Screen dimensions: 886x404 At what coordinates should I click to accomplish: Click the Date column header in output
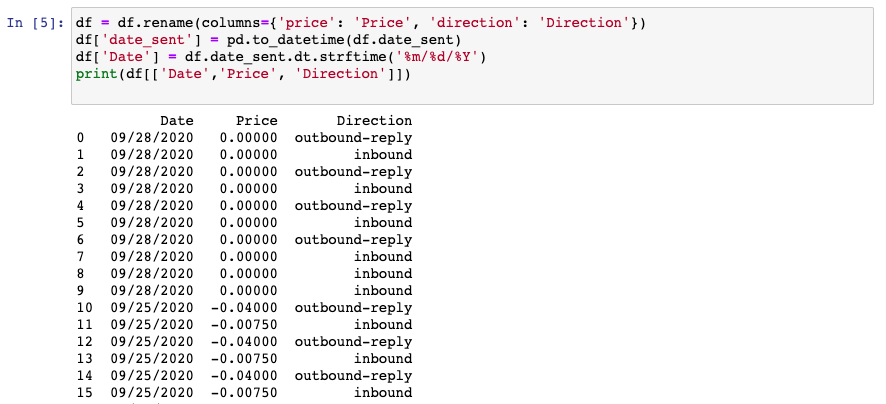[x=177, y=121]
